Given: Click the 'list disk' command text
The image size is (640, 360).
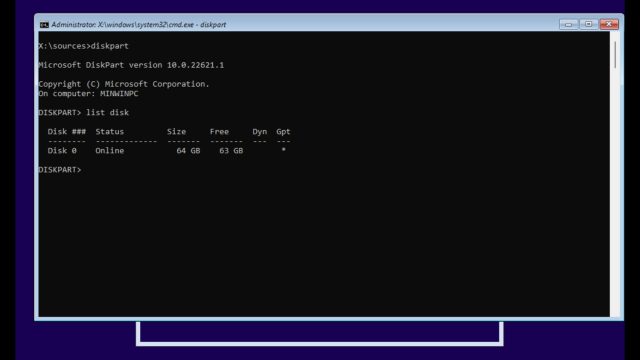Looking at the screenshot, I should pos(107,113).
